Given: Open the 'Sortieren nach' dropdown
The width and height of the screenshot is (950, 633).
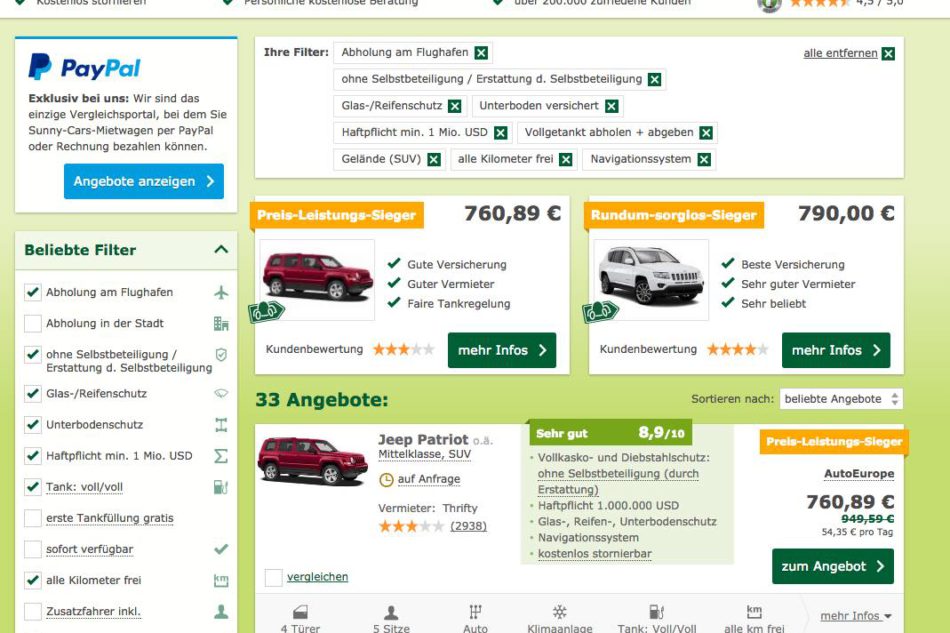Looking at the screenshot, I should pyautogui.click(x=841, y=399).
